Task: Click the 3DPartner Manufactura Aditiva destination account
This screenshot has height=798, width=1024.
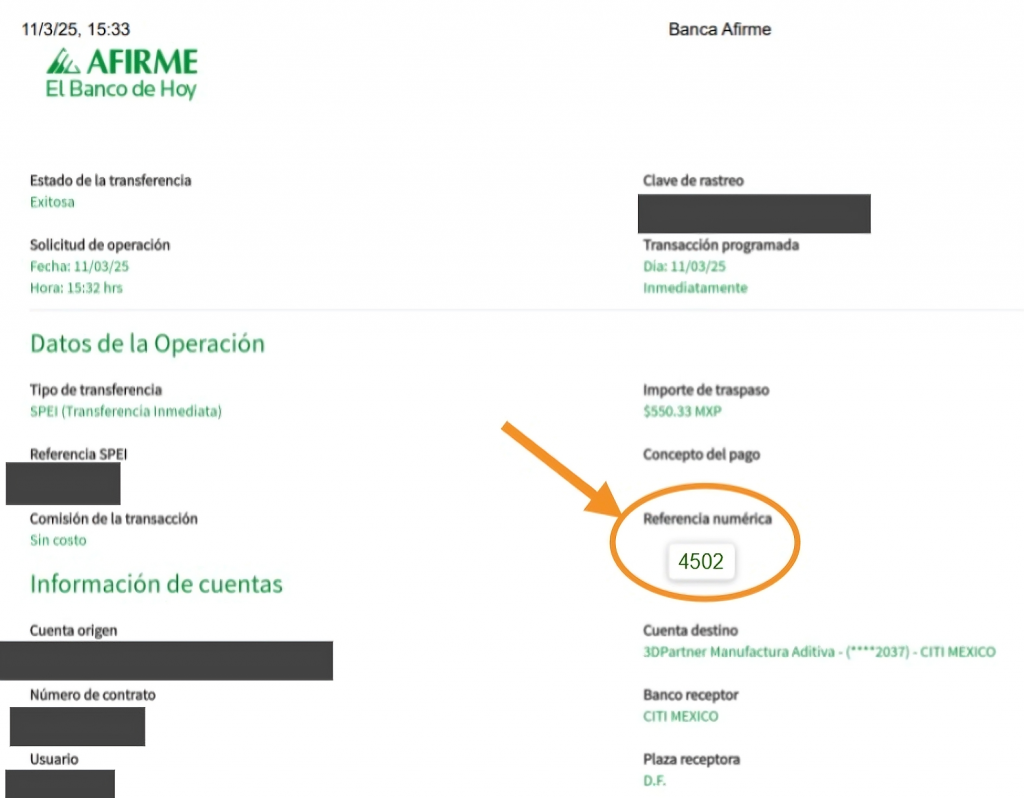Action: click(819, 652)
